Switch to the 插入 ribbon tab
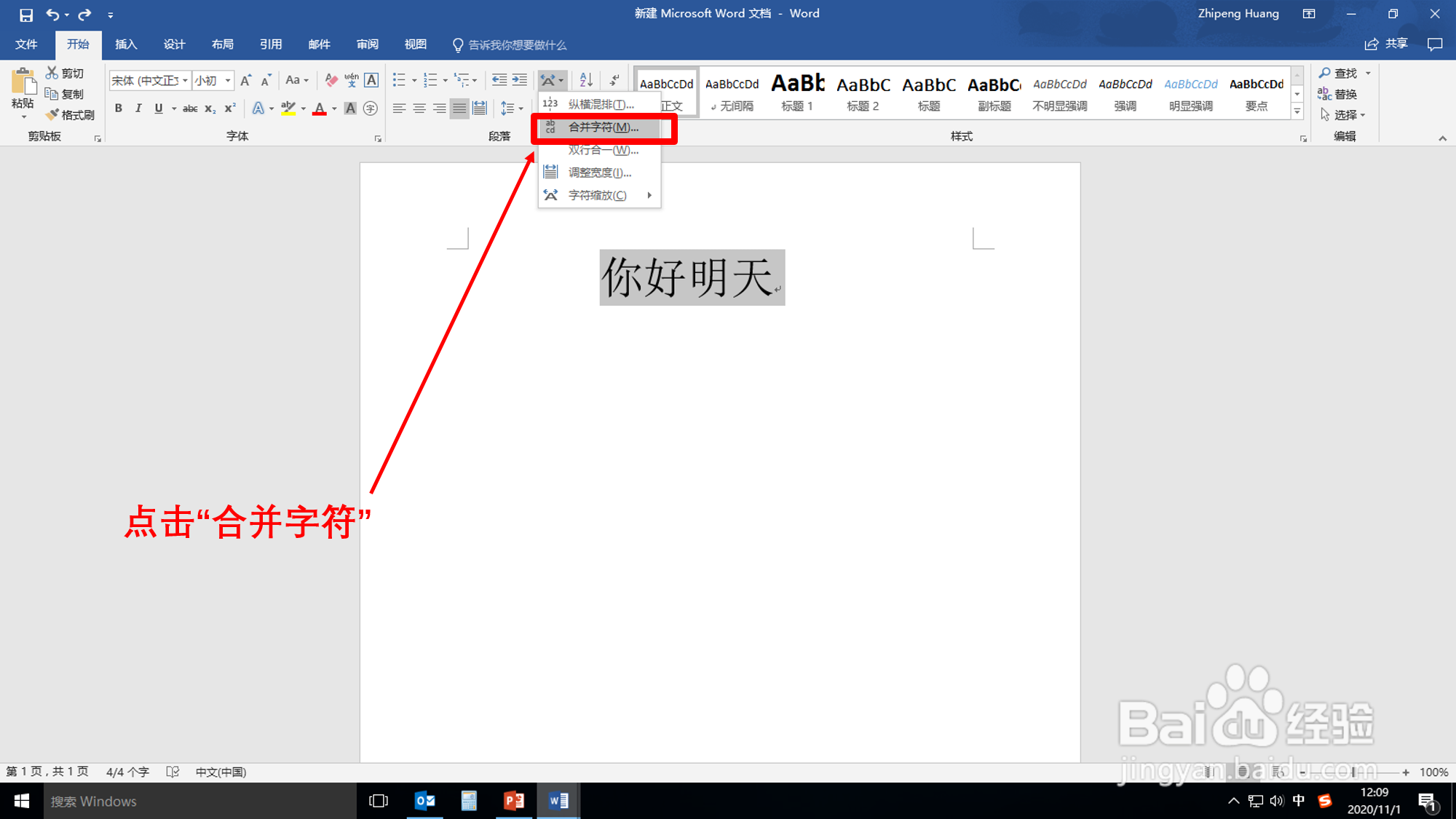 [x=126, y=44]
